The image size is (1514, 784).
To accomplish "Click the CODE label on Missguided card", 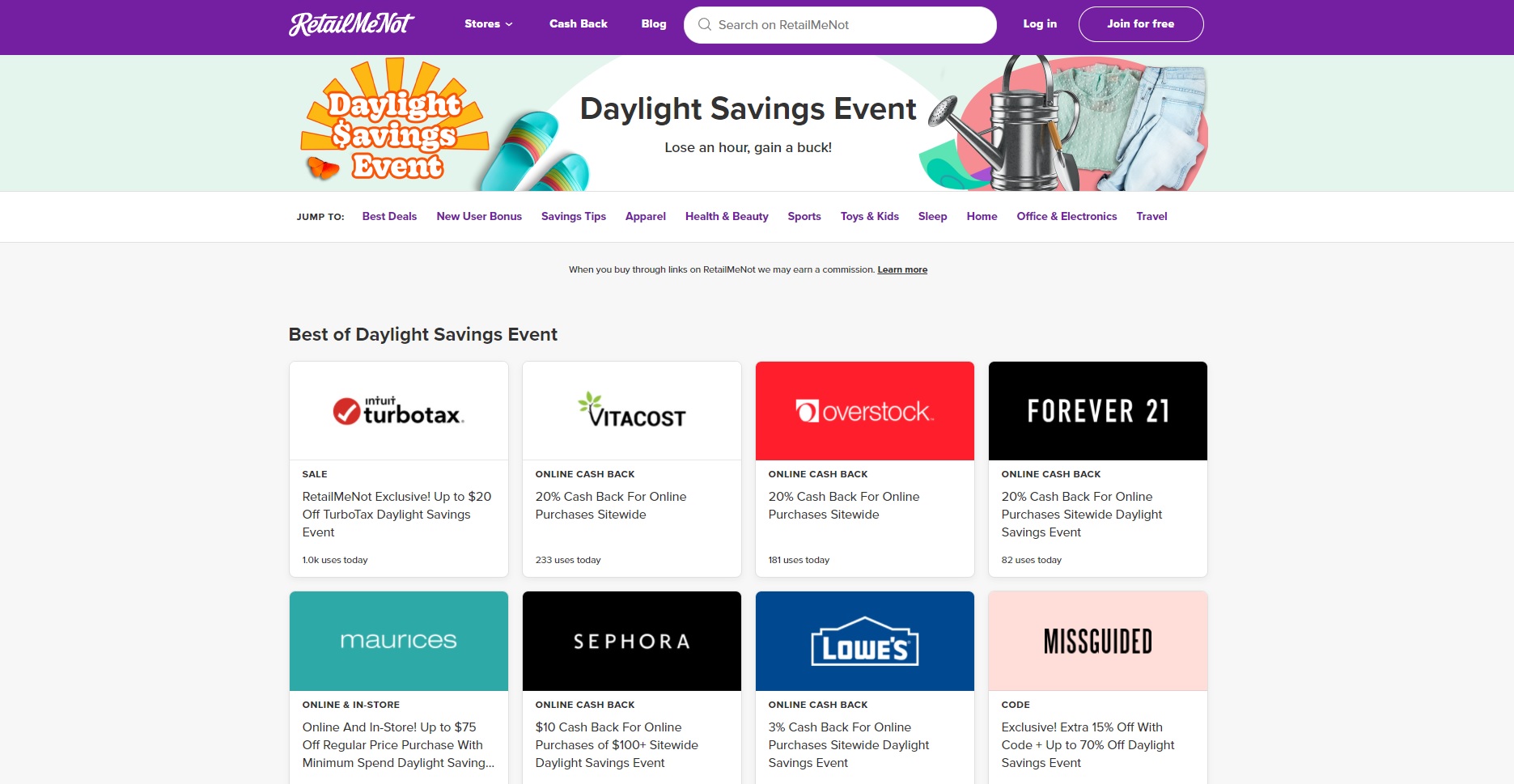I will click(x=1016, y=705).
